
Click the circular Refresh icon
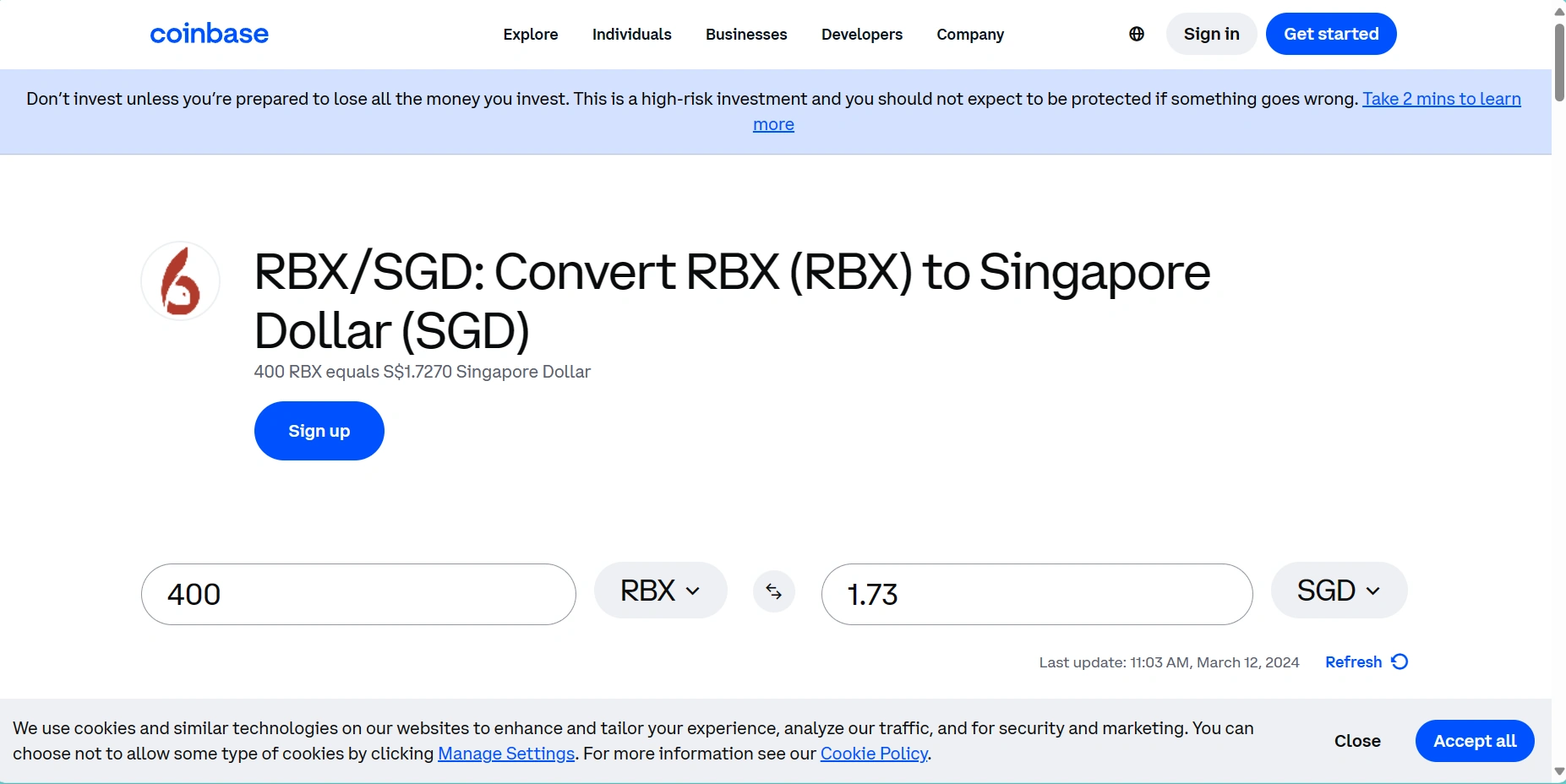[x=1398, y=662]
